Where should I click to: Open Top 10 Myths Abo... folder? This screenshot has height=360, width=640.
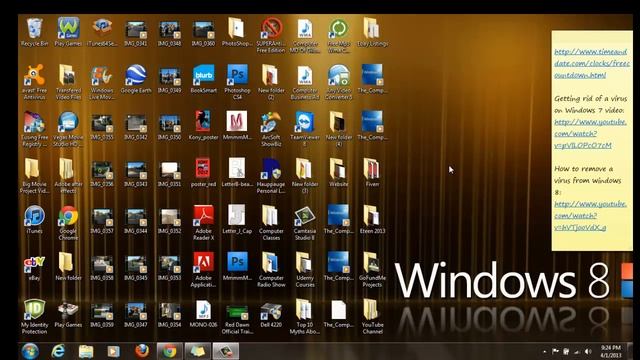304,317
